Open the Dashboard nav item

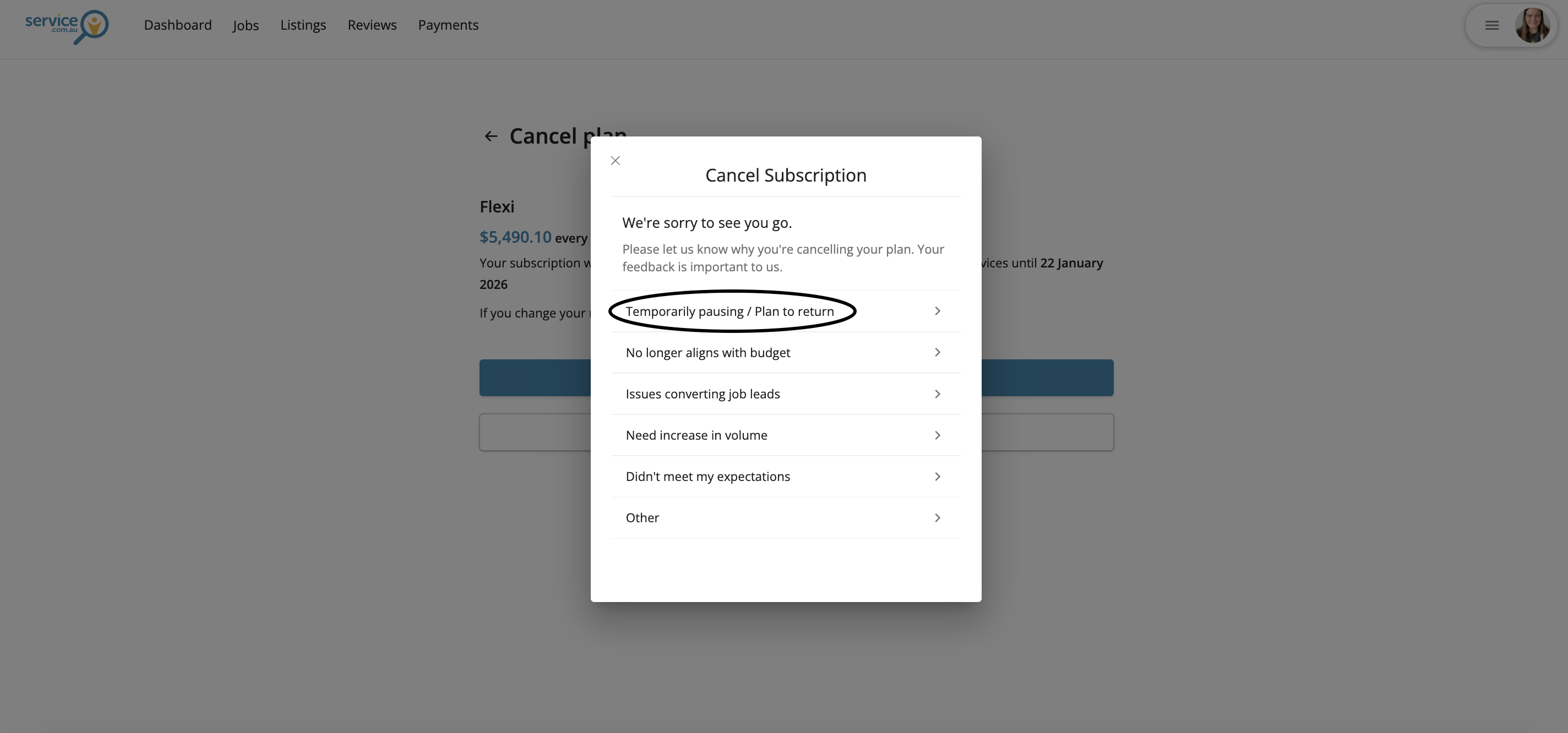tap(178, 25)
